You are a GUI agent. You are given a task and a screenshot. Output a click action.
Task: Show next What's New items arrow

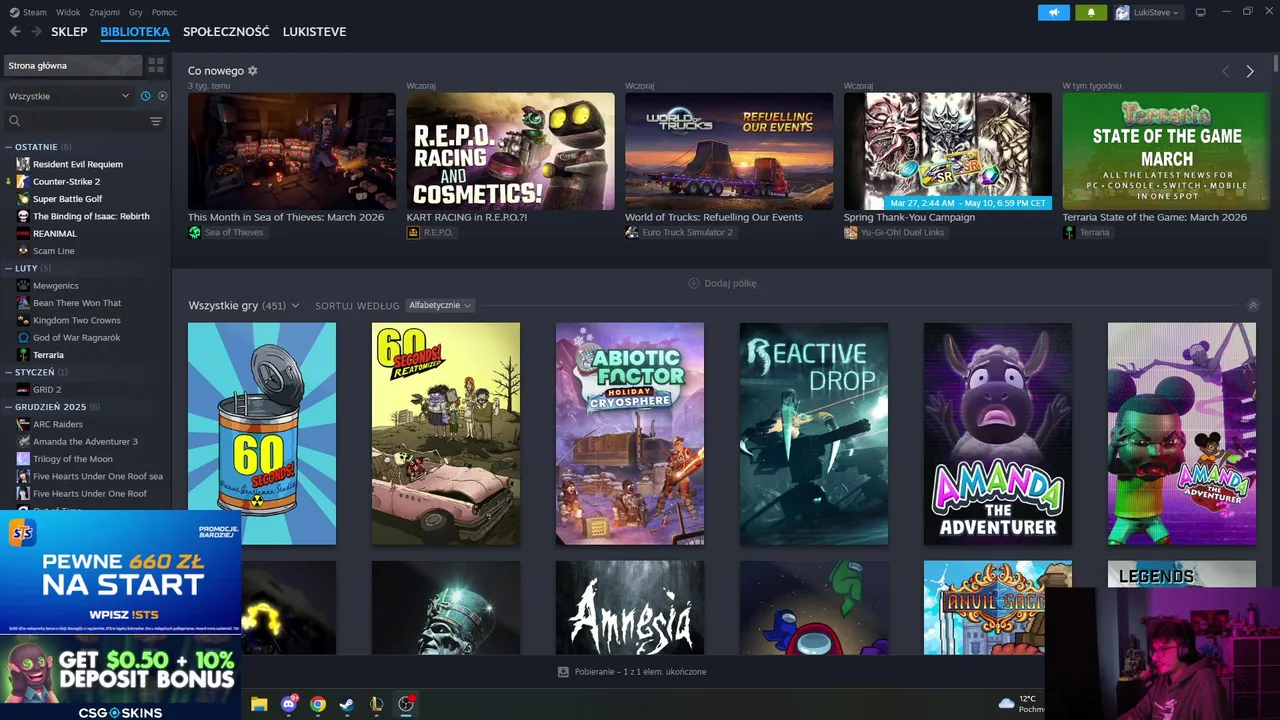(1250, 71)
